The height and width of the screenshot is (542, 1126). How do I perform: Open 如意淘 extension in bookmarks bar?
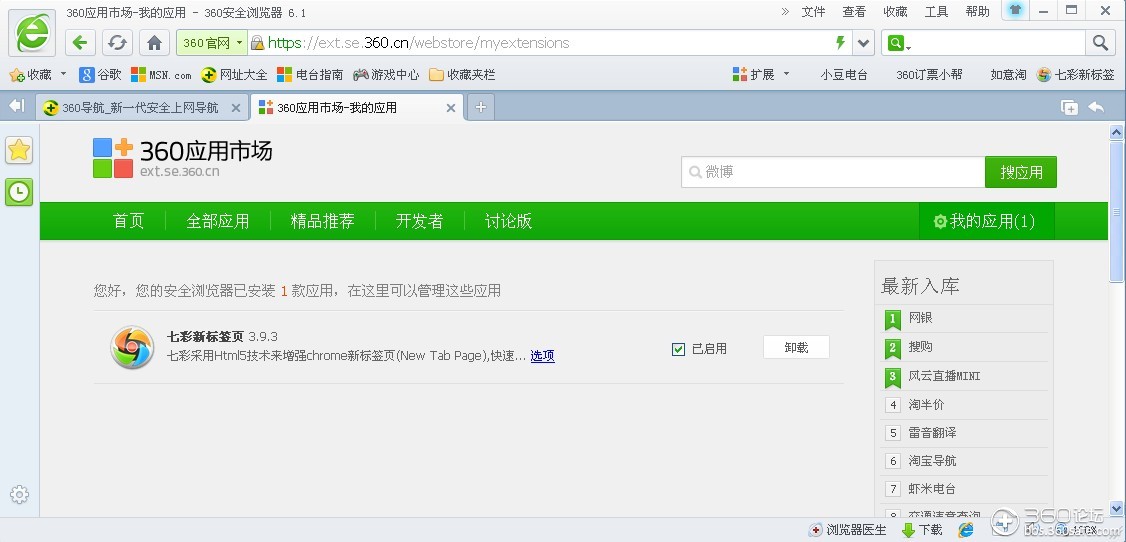point(1008,75)
